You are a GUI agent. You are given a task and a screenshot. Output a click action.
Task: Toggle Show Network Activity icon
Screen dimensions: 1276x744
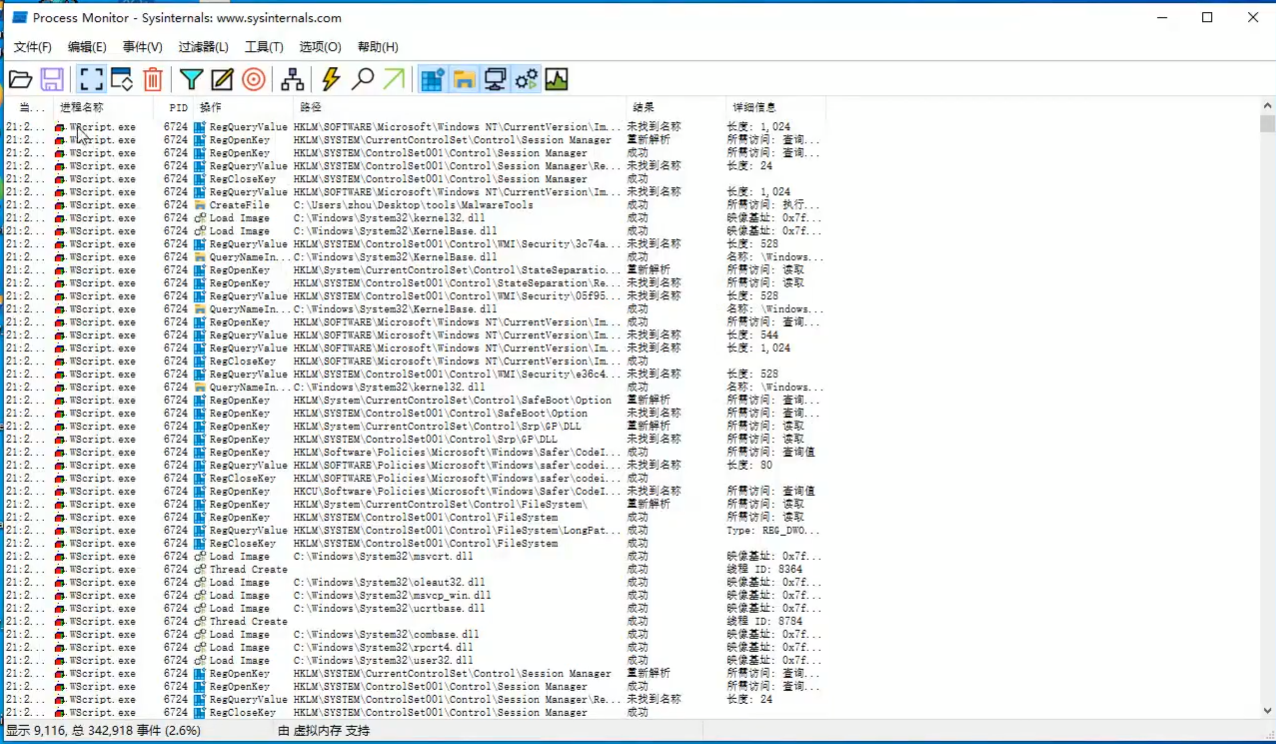pos(495,79)
